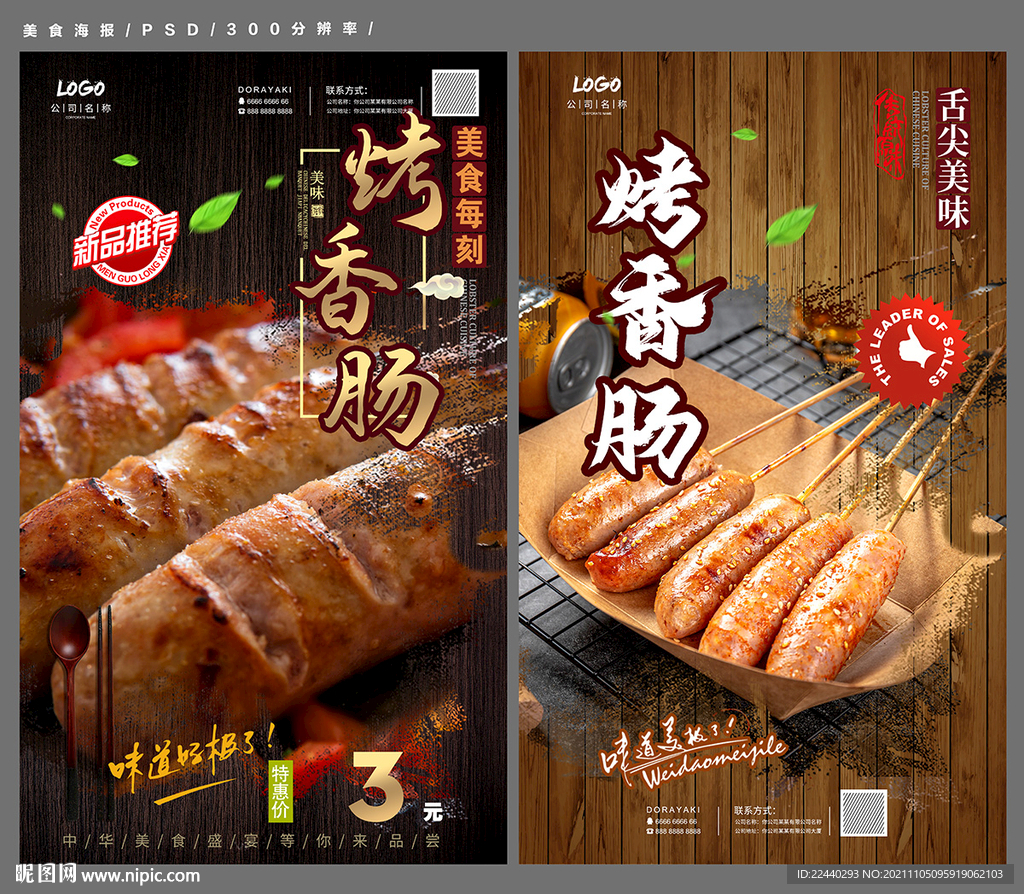Viewport: 1024px width, 894px height.
Task: Click the red THE LEADER OF SALES thumbs-up badge
Action: 912,351
